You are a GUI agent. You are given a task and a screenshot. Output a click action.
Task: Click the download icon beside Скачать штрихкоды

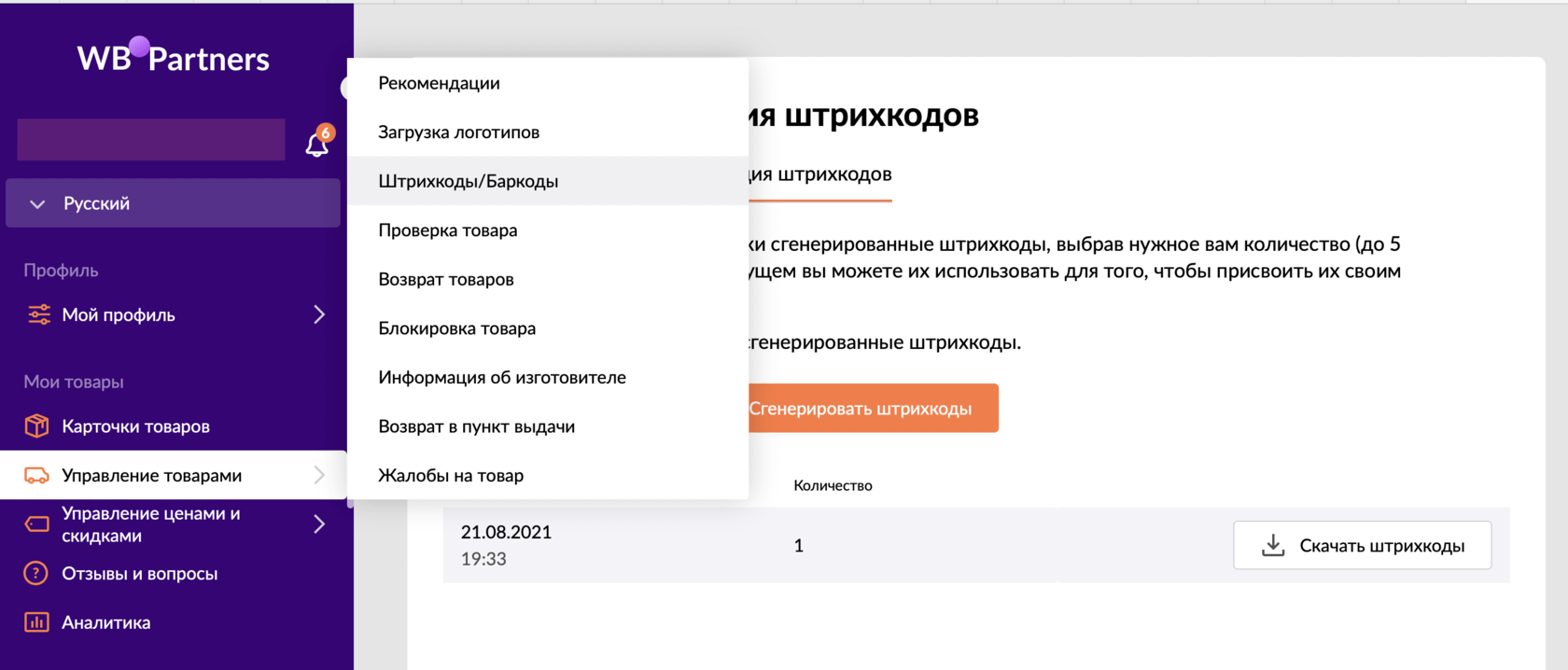tap(1272, 545)
